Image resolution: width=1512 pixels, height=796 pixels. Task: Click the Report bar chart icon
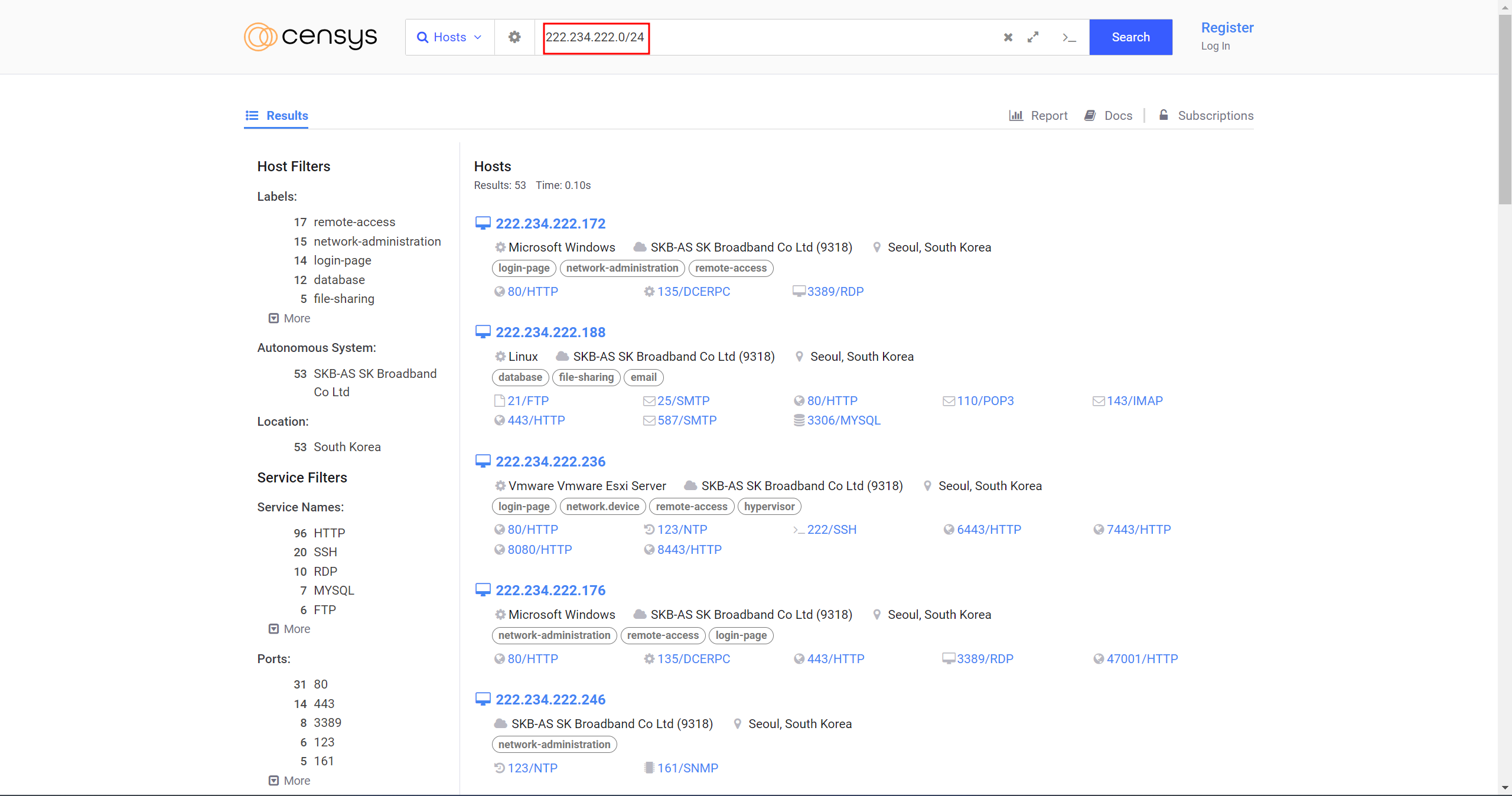tap(1016, 115)
